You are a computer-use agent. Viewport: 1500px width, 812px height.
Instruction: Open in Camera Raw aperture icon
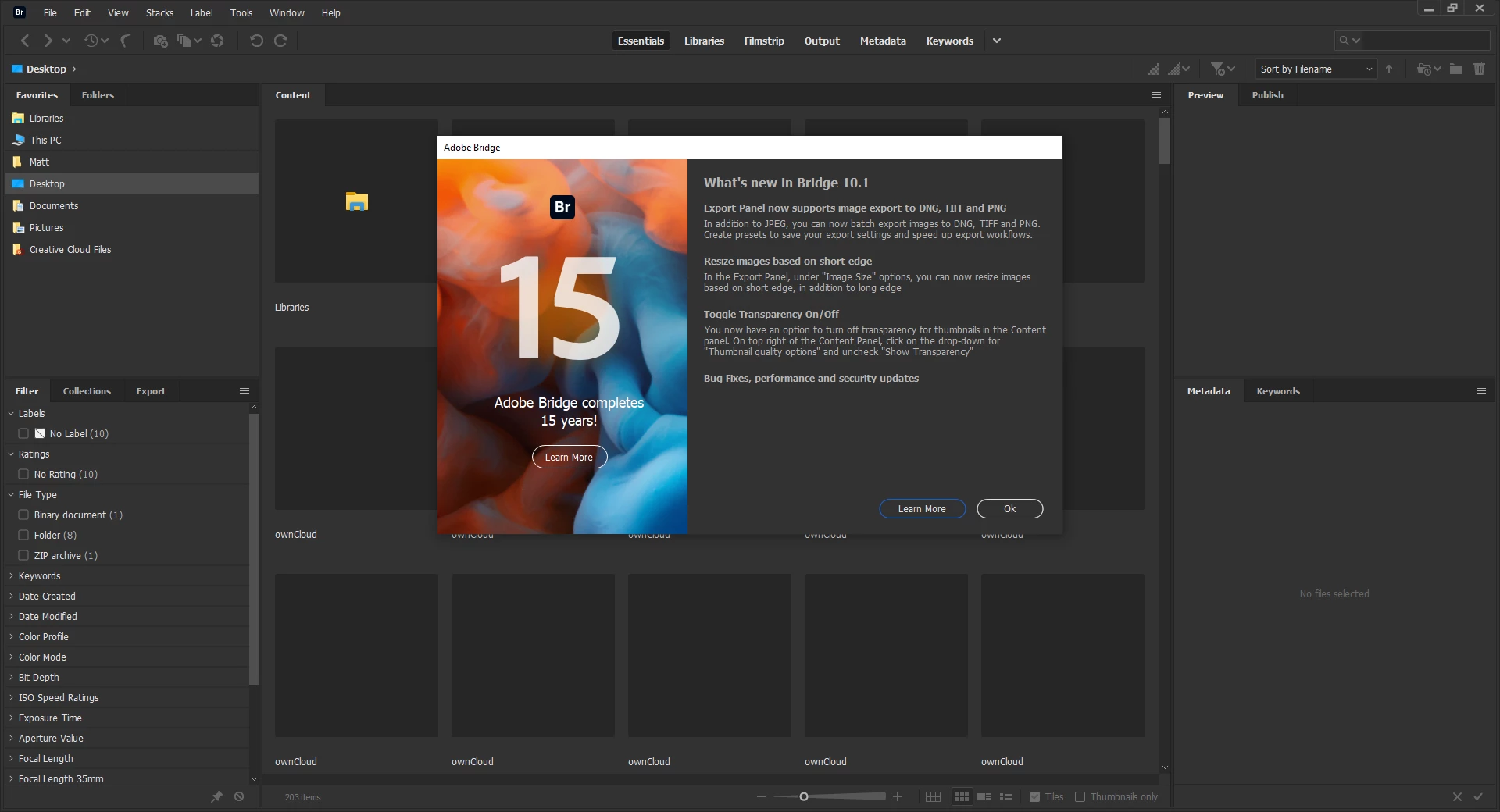point(217,41)
